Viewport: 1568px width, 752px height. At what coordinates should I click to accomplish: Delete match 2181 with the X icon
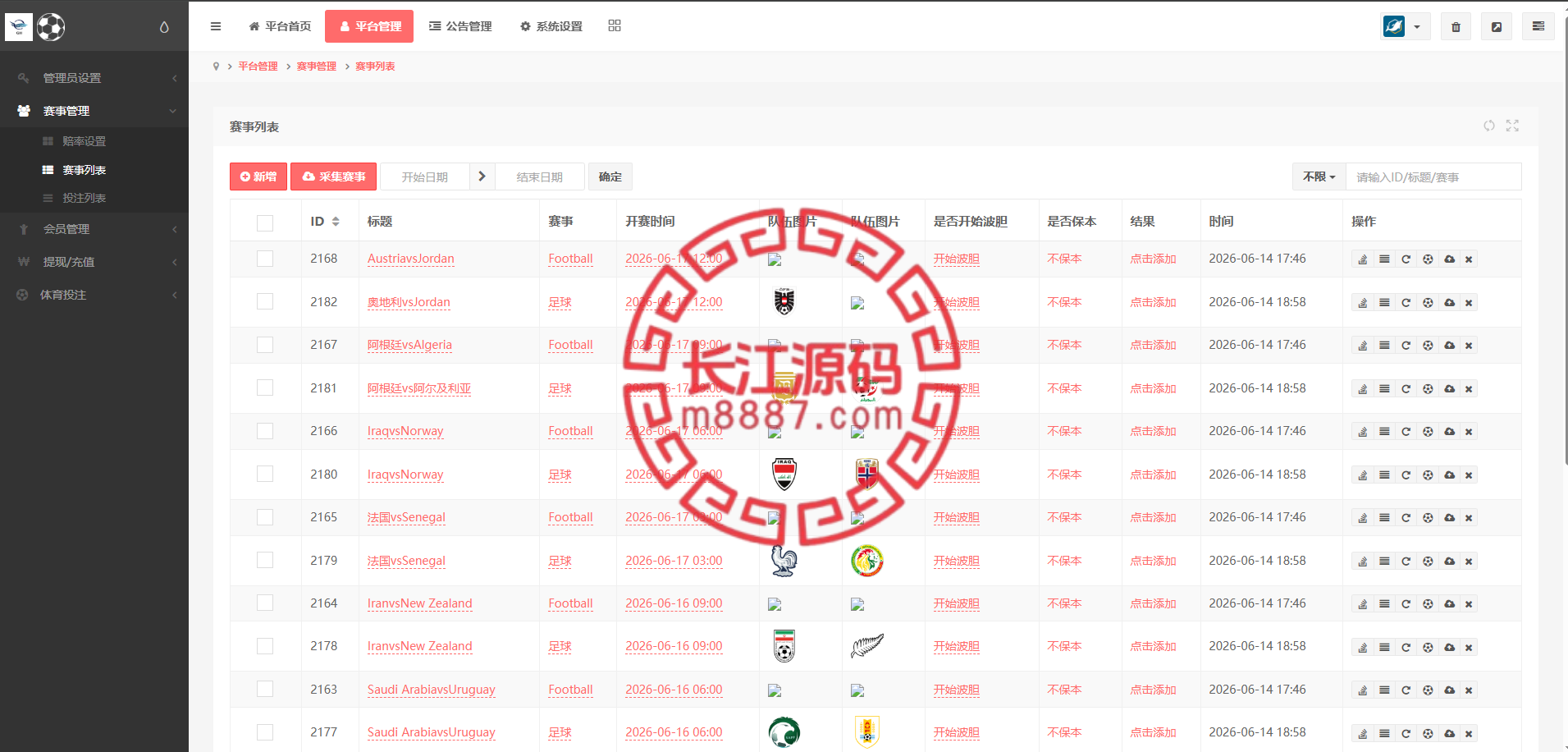pos(1469,389)
